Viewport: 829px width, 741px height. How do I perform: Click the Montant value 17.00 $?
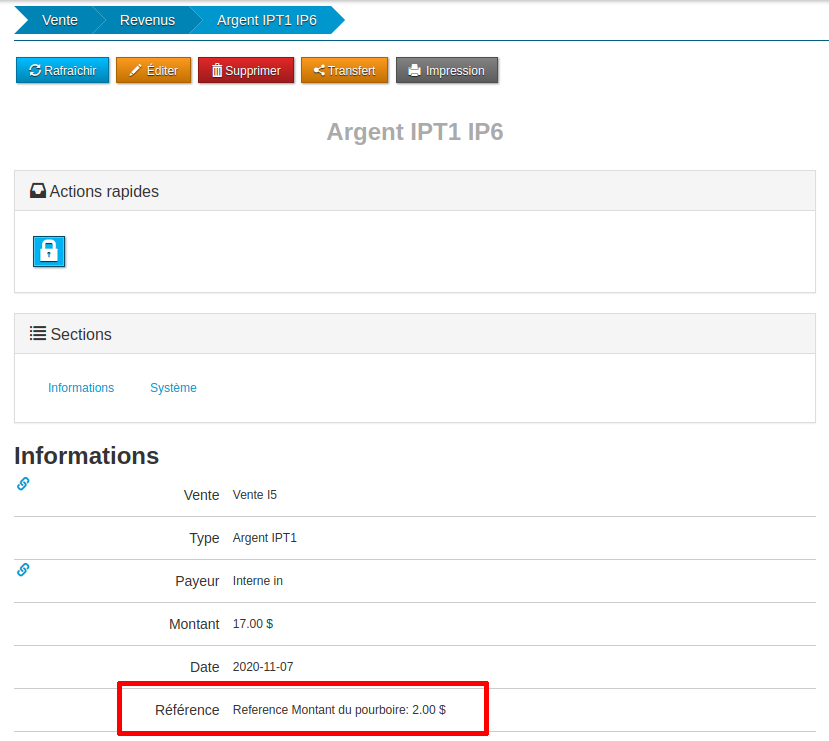(x=253, y=624)
